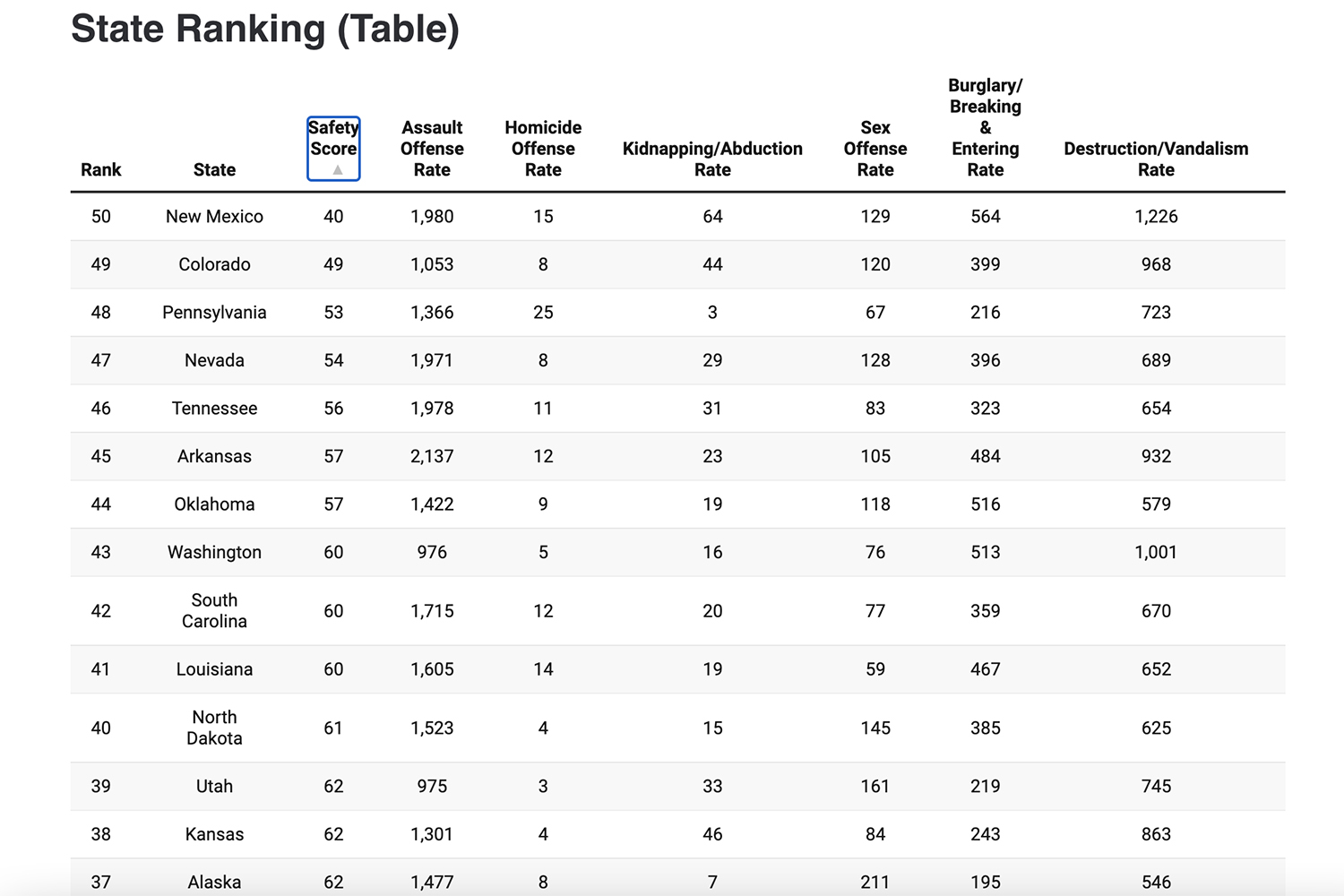This screenshot has width=1344, height=896.
Task: Click the Colorado row state name
Action: pyautogui.click(x=214, y=264)
